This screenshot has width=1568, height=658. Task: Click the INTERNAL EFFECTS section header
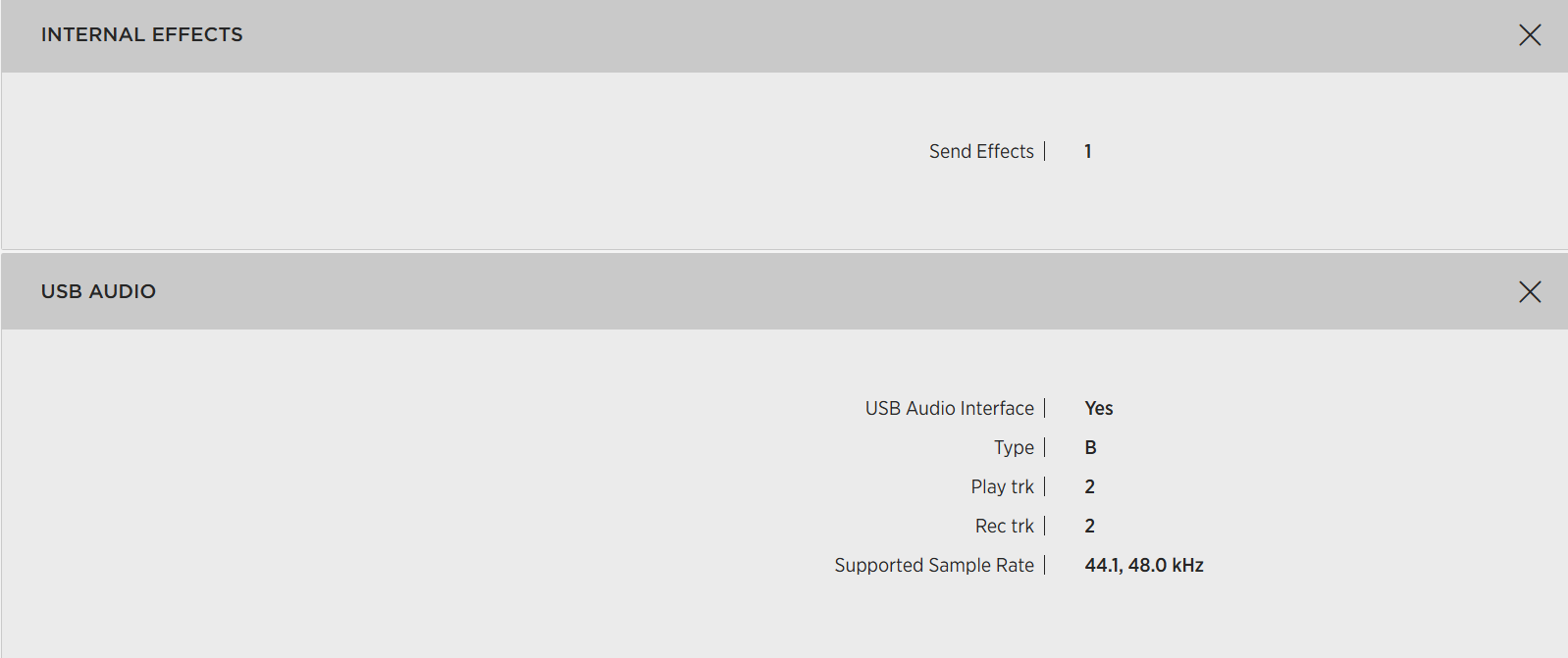tap(784, 36)
